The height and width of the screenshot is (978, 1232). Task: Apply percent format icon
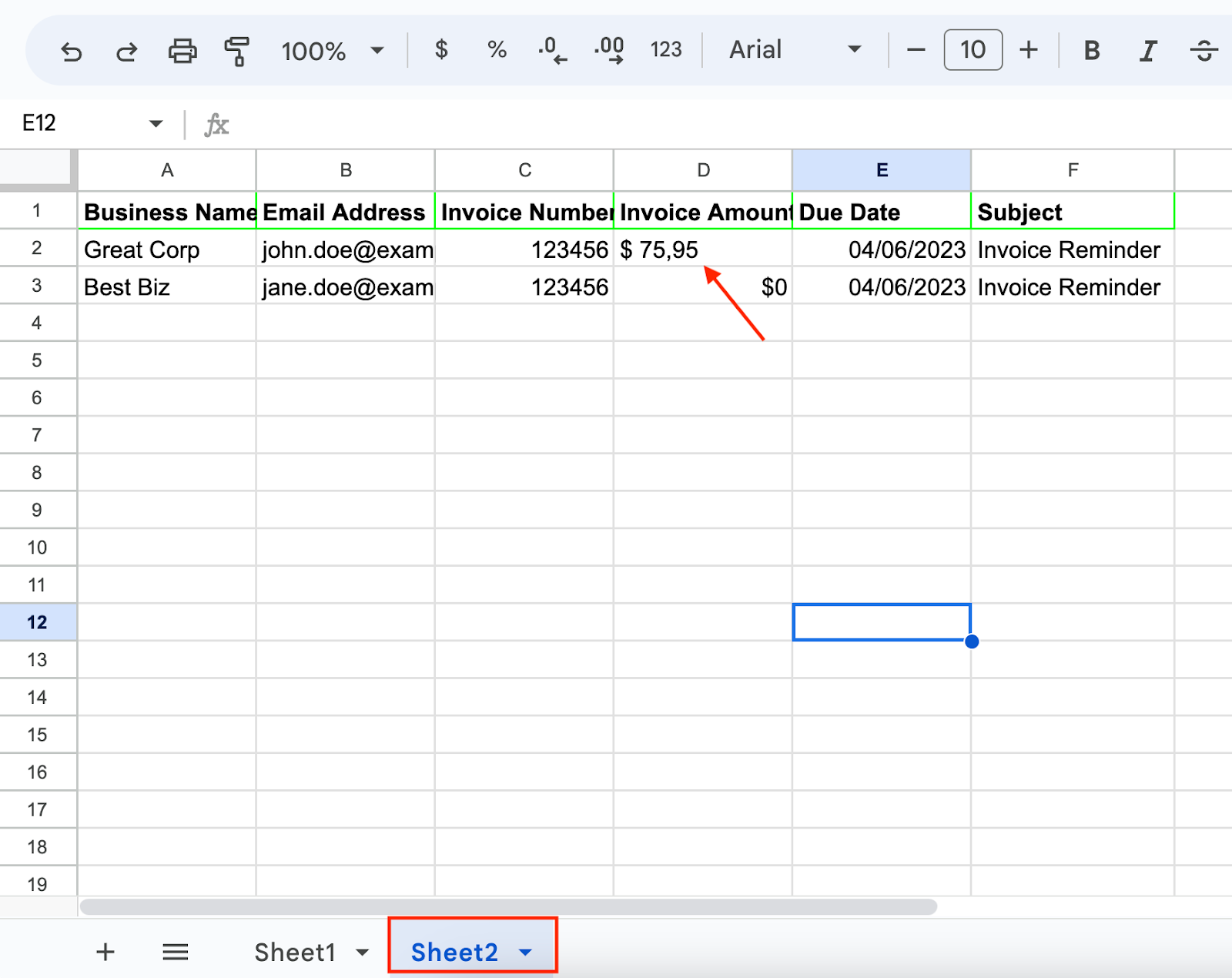497,50
